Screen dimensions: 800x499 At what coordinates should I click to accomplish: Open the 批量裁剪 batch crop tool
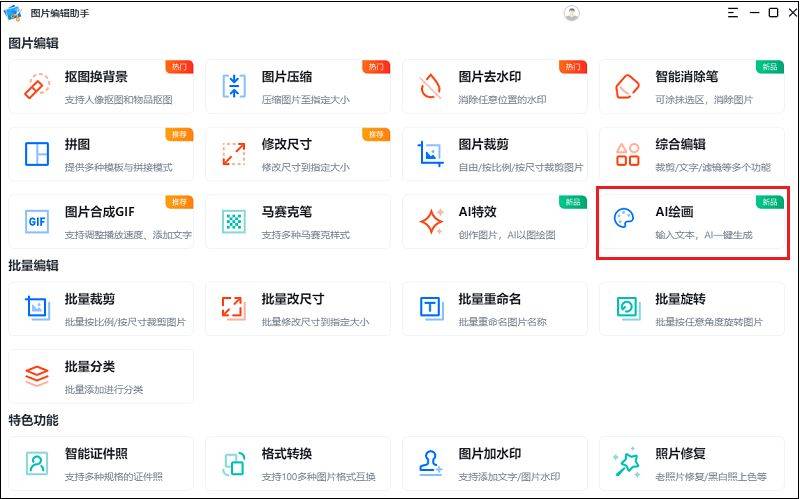click(x=100, y=308)
